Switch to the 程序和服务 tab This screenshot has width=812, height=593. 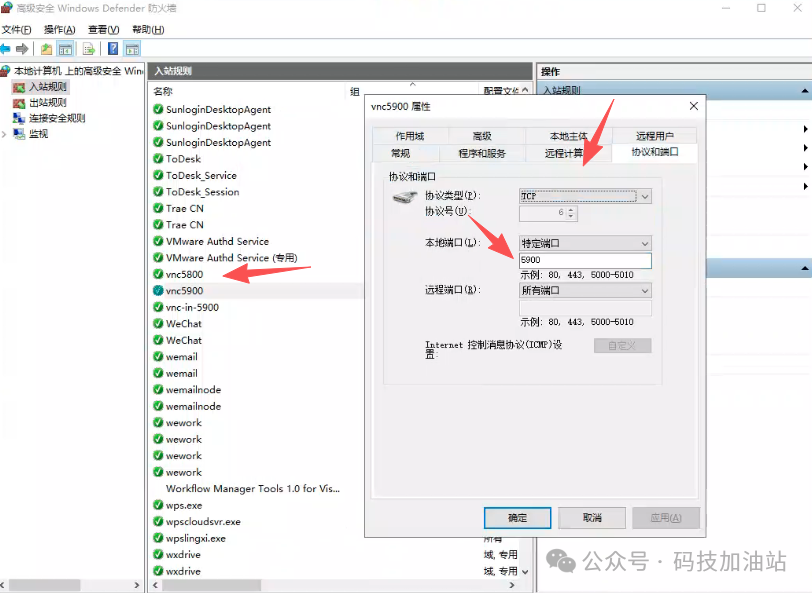(482, 153)
